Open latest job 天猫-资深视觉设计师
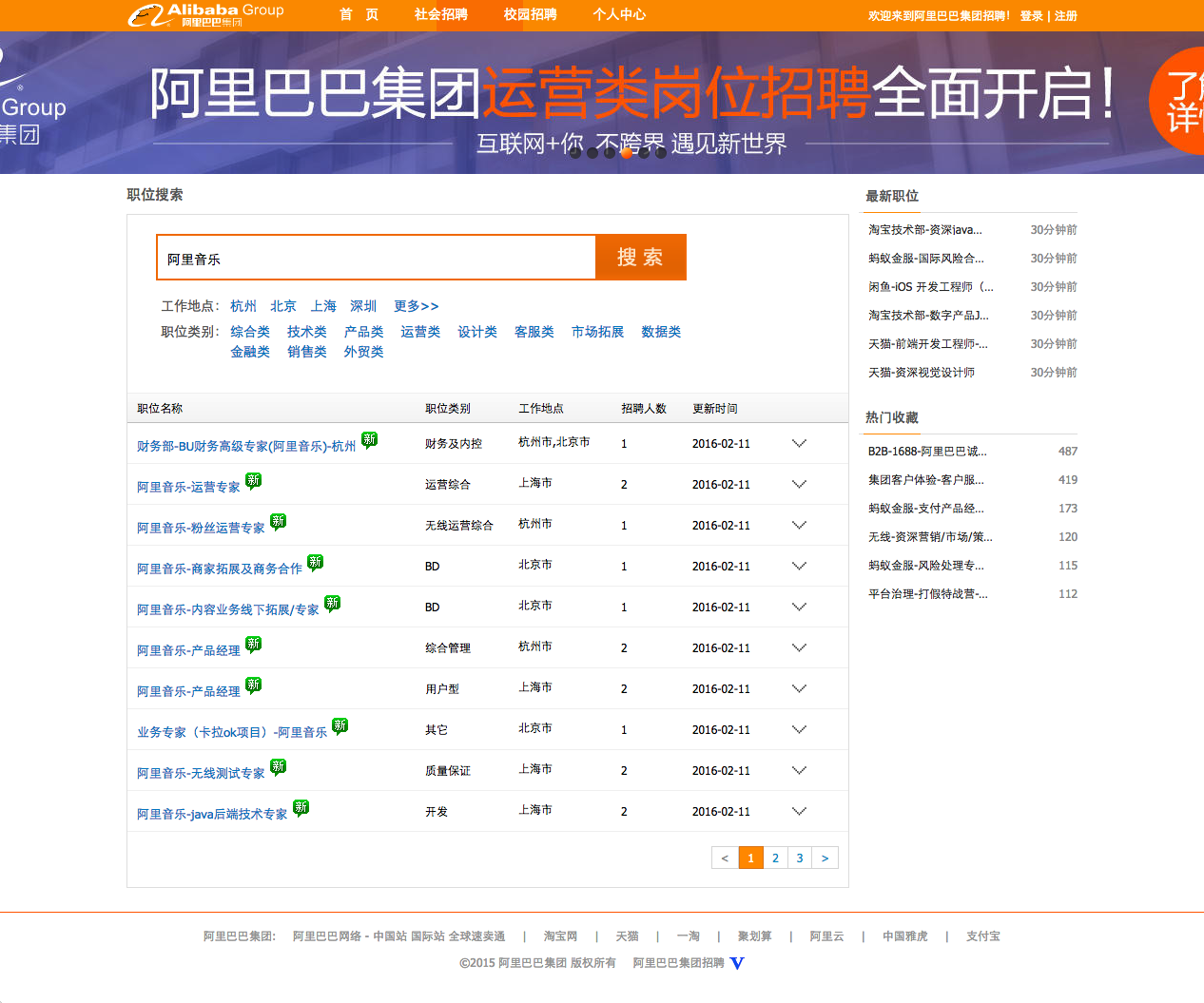 pos(922,373)
